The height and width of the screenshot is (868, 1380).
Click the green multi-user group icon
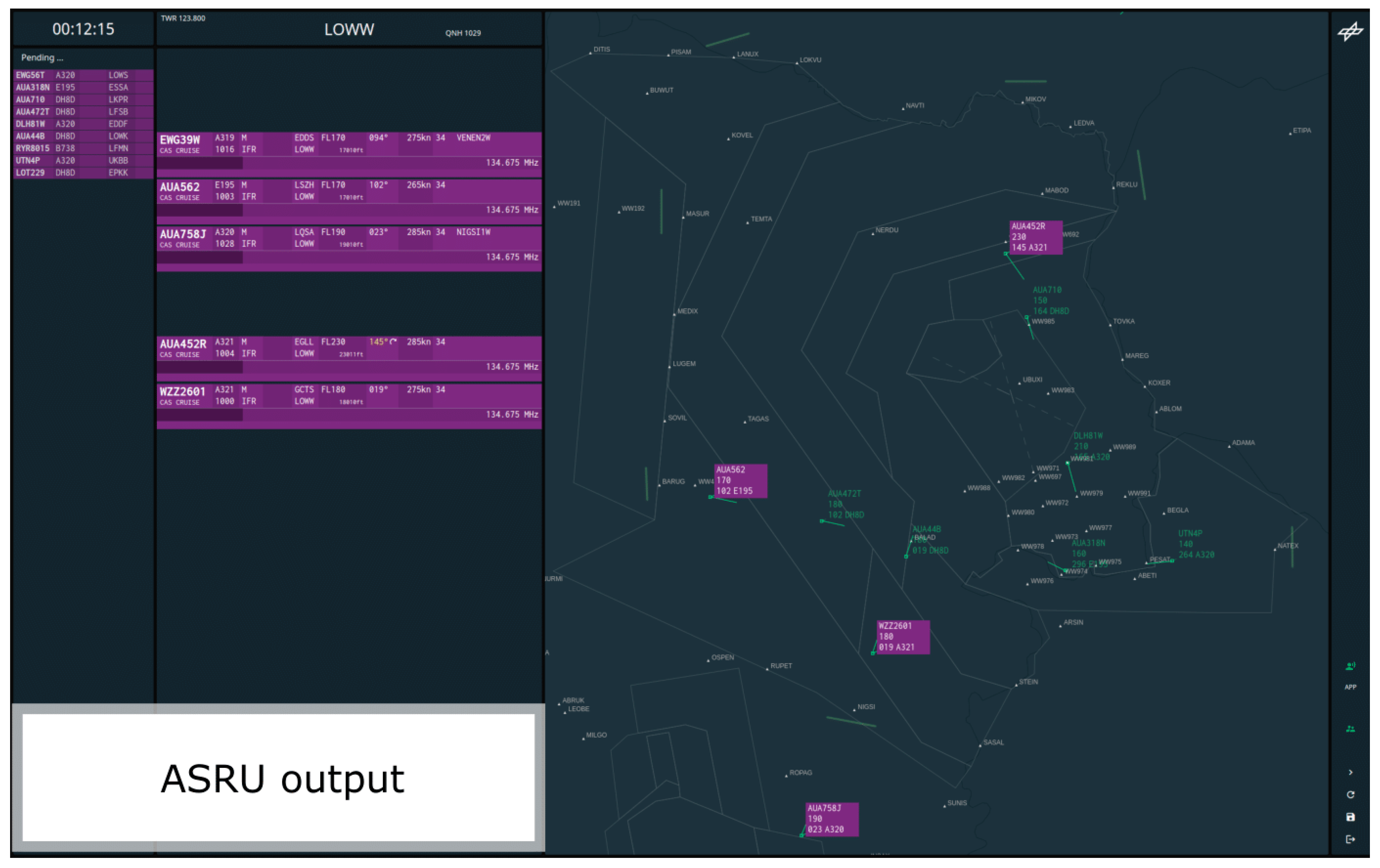pyautogui.click(x=1350, y=729)
